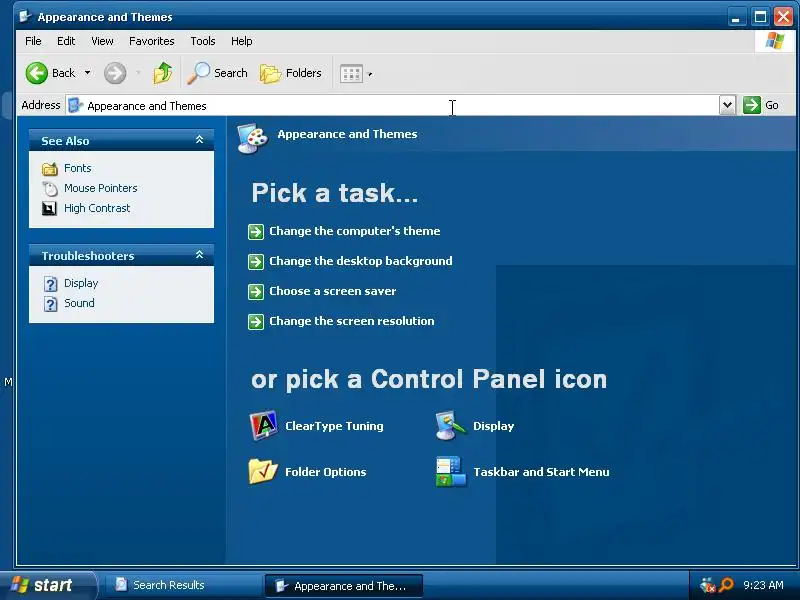
Task: Click the ClearType Tuning label text
Action: coord(334,426)
